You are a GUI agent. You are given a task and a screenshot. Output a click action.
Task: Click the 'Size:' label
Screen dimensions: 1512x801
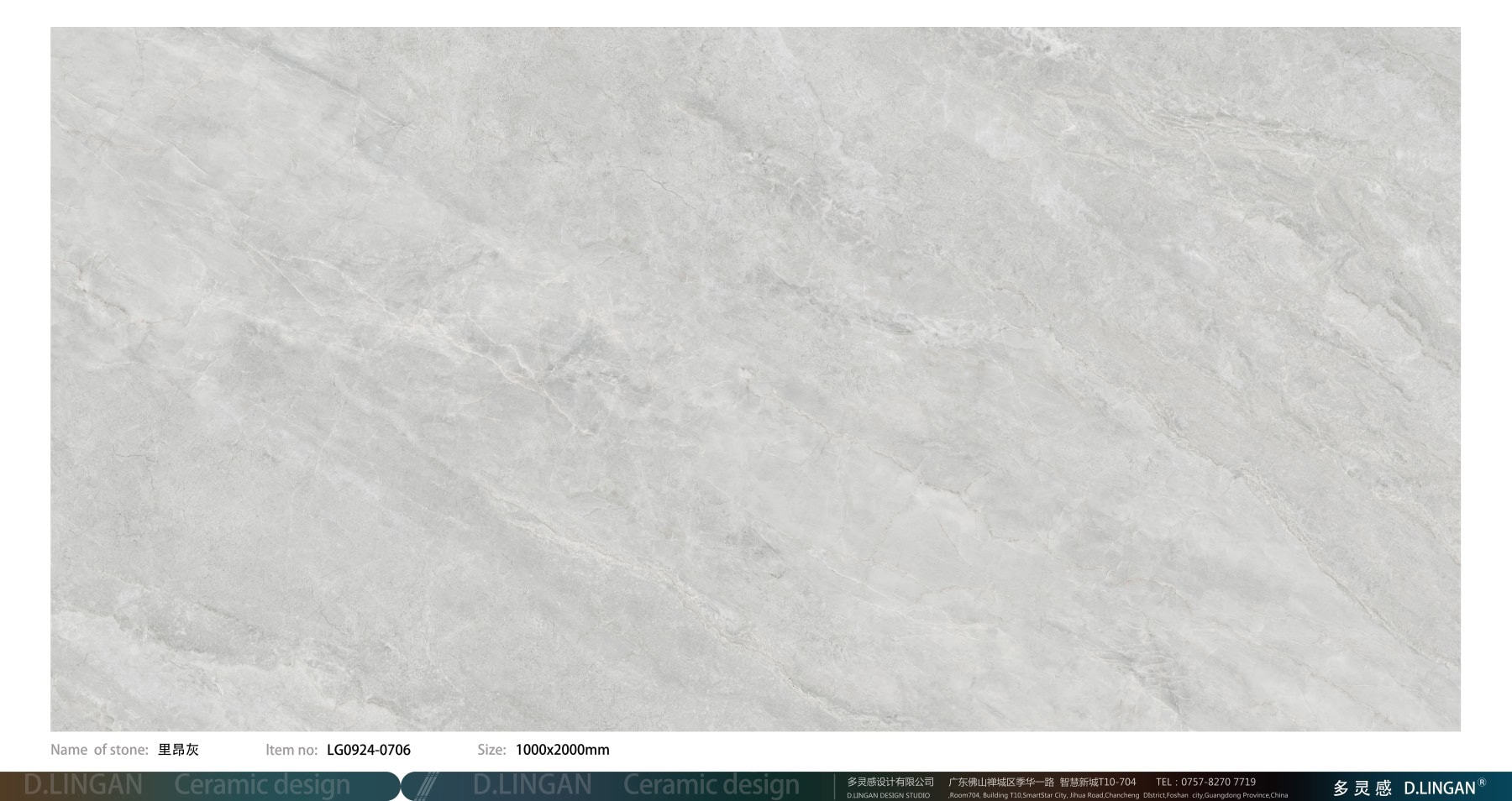491,750
